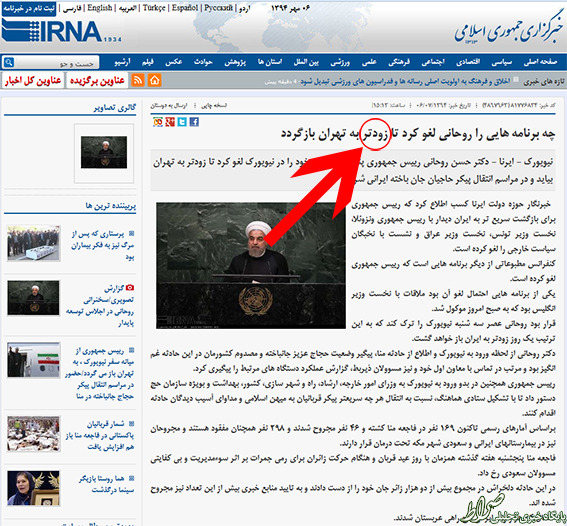Screen dimensions: 567x526
Task: Switch site language to English
Action: (x=100, y=8)
